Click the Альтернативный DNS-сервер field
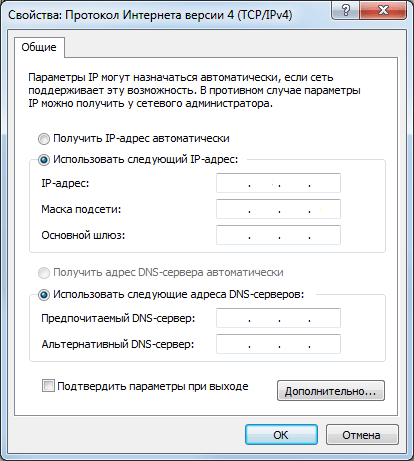The height and width of the screenshot is (461, 414). (x=278, y=344)
